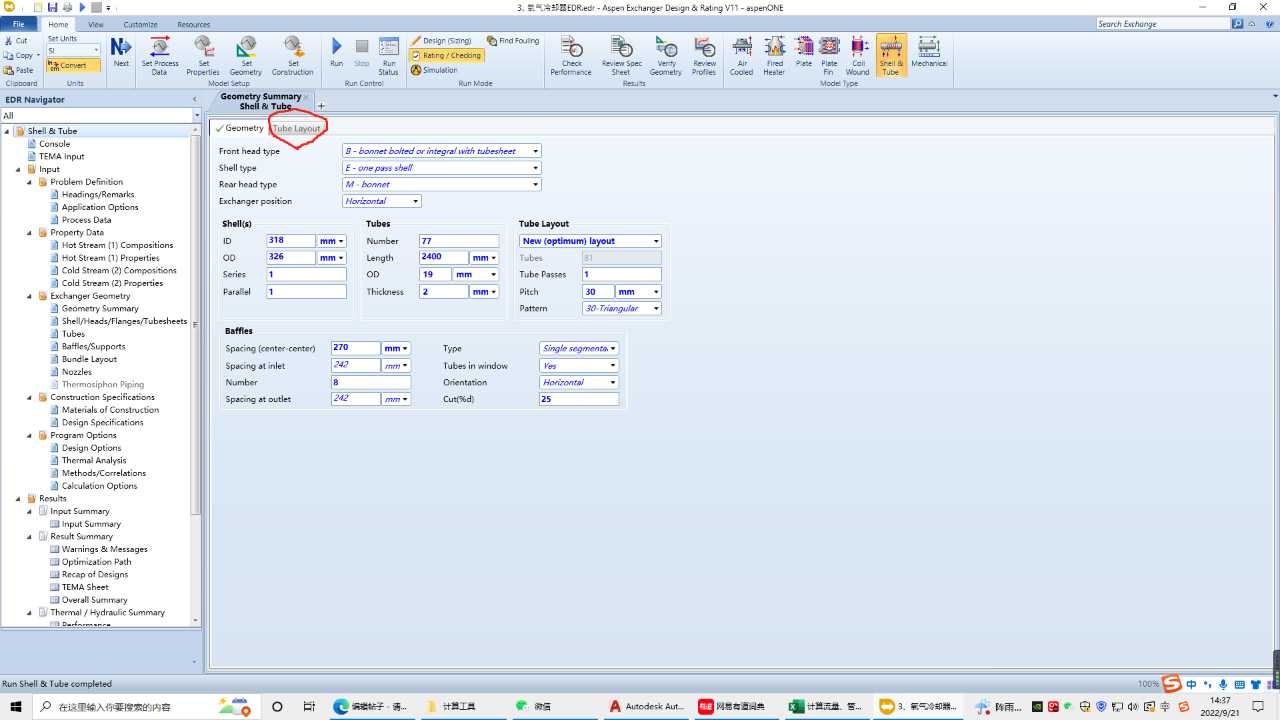Collapse the Exchanger Geometry tree node
The image size is (1280, 720).
(31, 296)
